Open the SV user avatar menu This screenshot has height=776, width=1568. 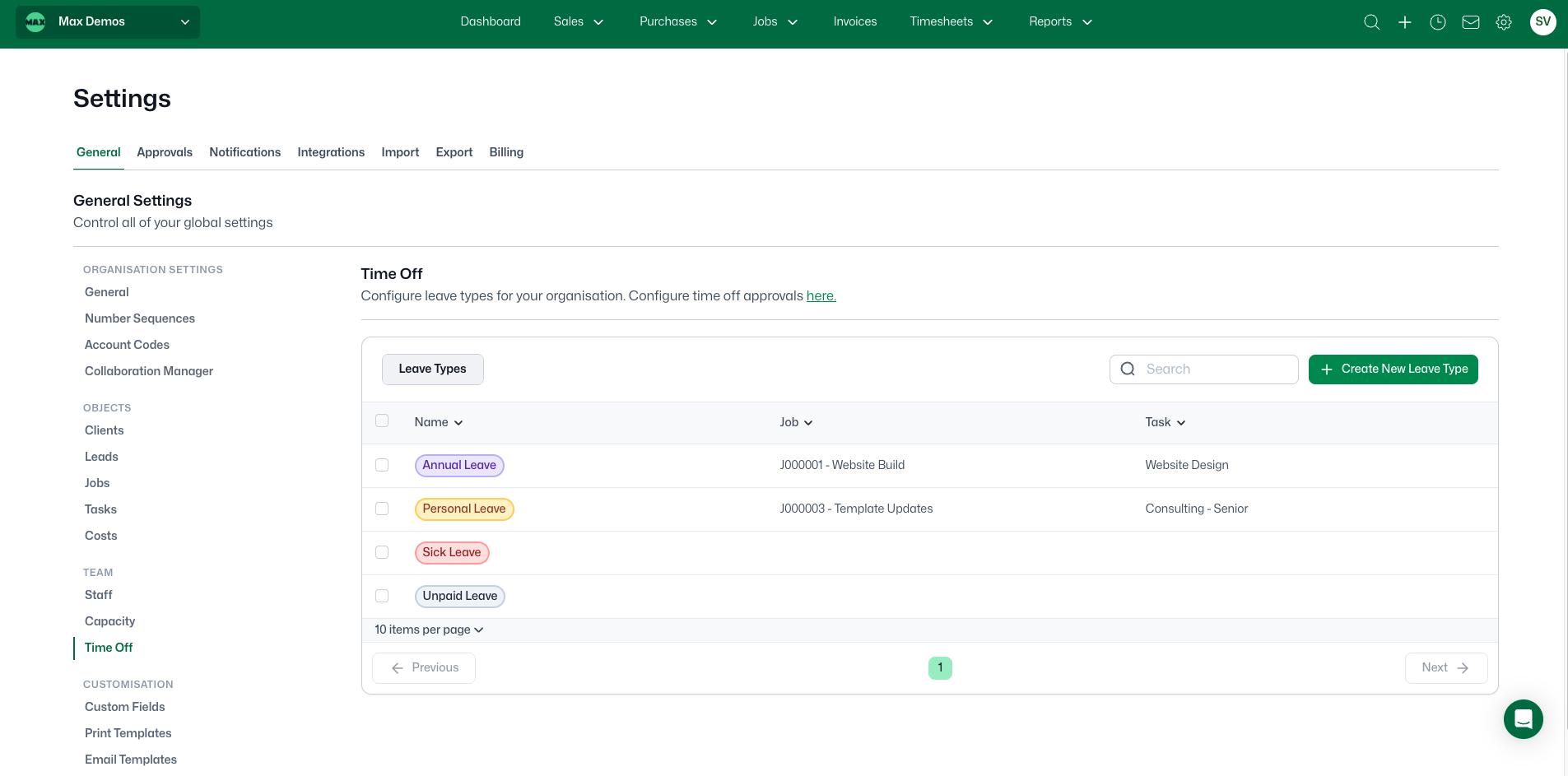(1543, 22)
